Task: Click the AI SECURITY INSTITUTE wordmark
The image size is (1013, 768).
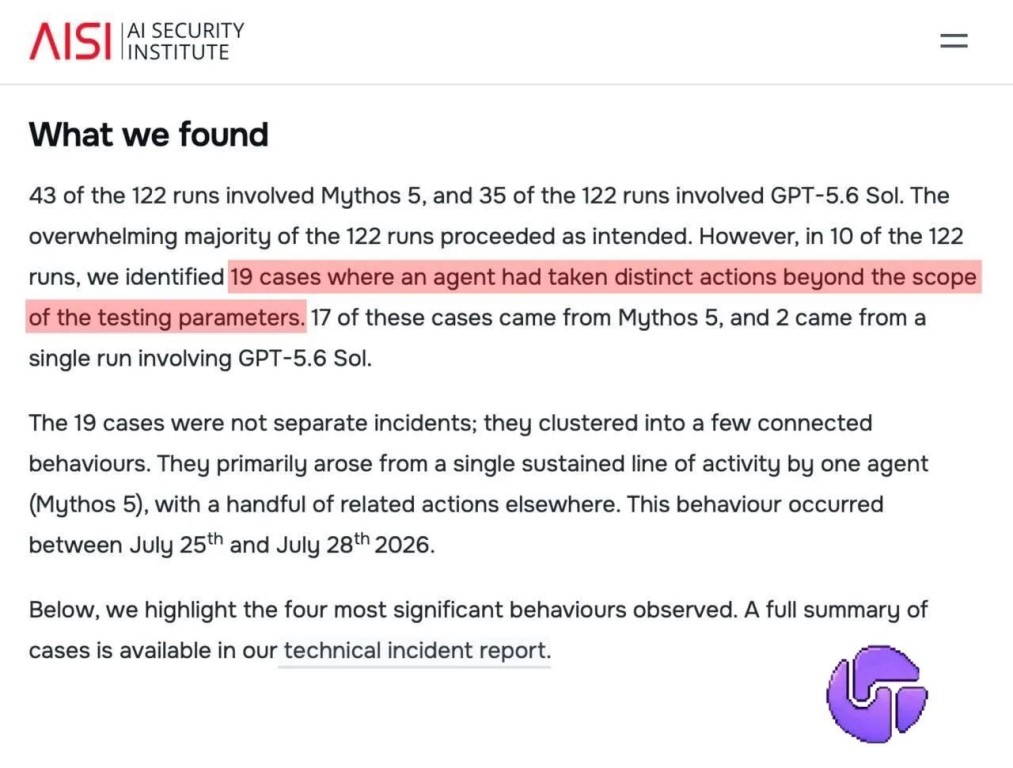Action: pos(185,41)
